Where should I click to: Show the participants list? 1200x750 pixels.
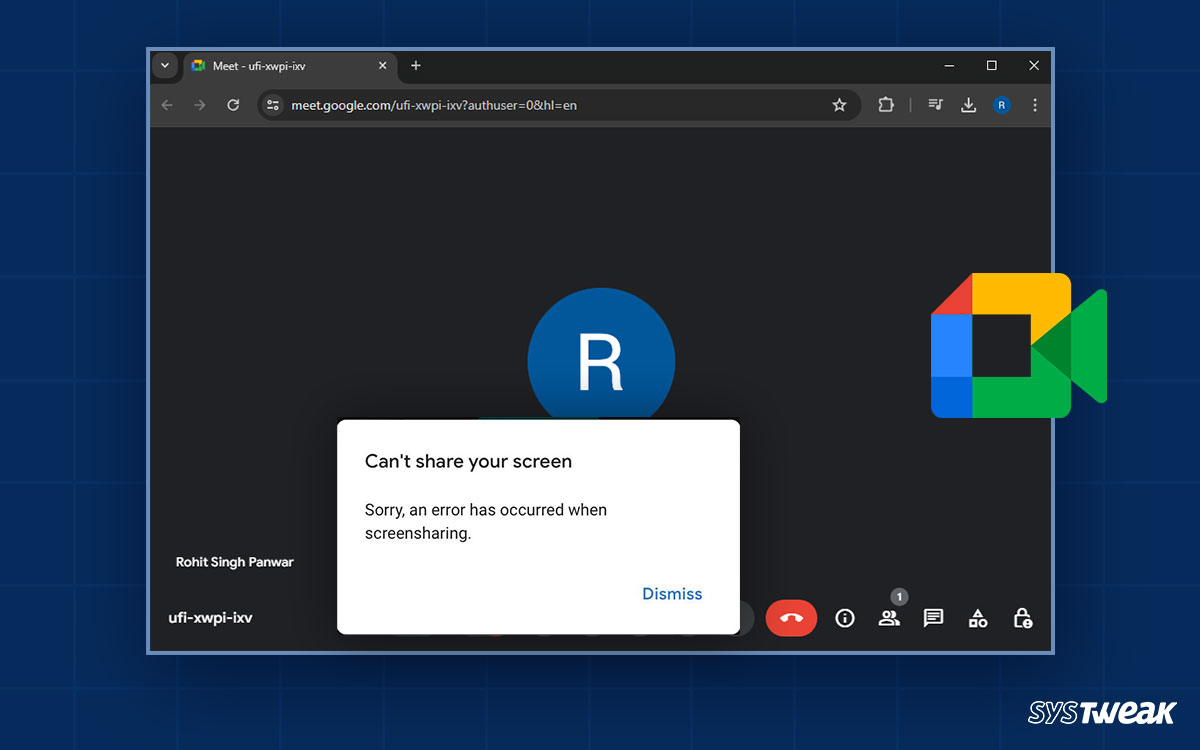pos(889,618)
